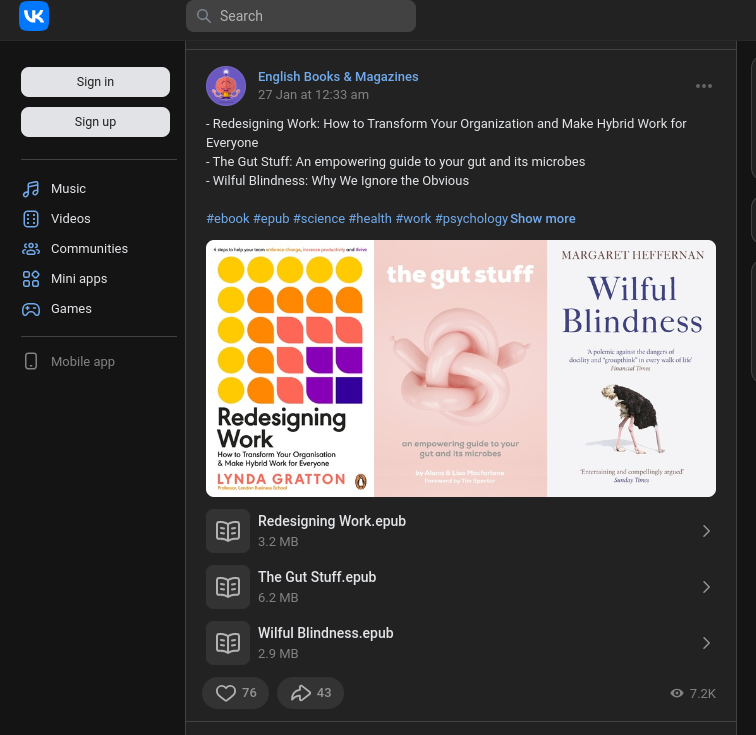The image size is (756, 735).
Task: Select Mobile app in the sidebar
Action: pos(83,361)
